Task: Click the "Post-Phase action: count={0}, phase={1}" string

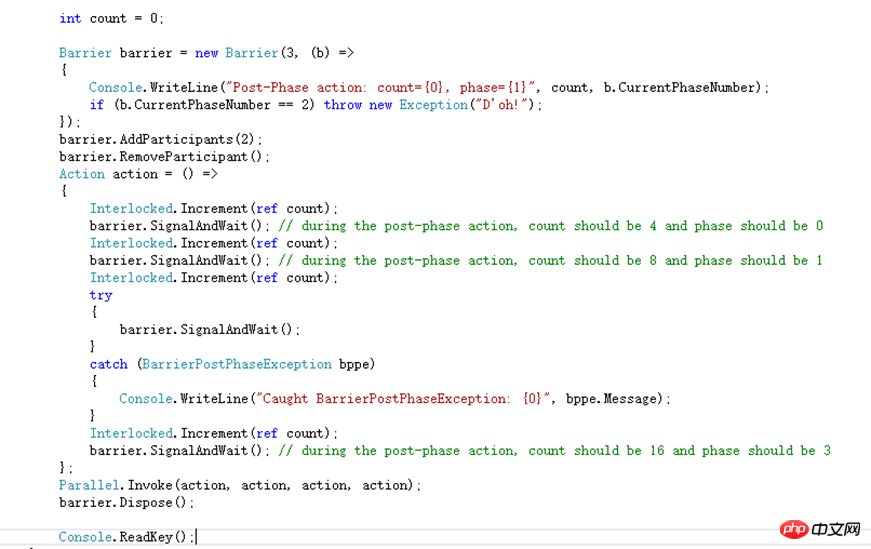Action: coord(380,88)
